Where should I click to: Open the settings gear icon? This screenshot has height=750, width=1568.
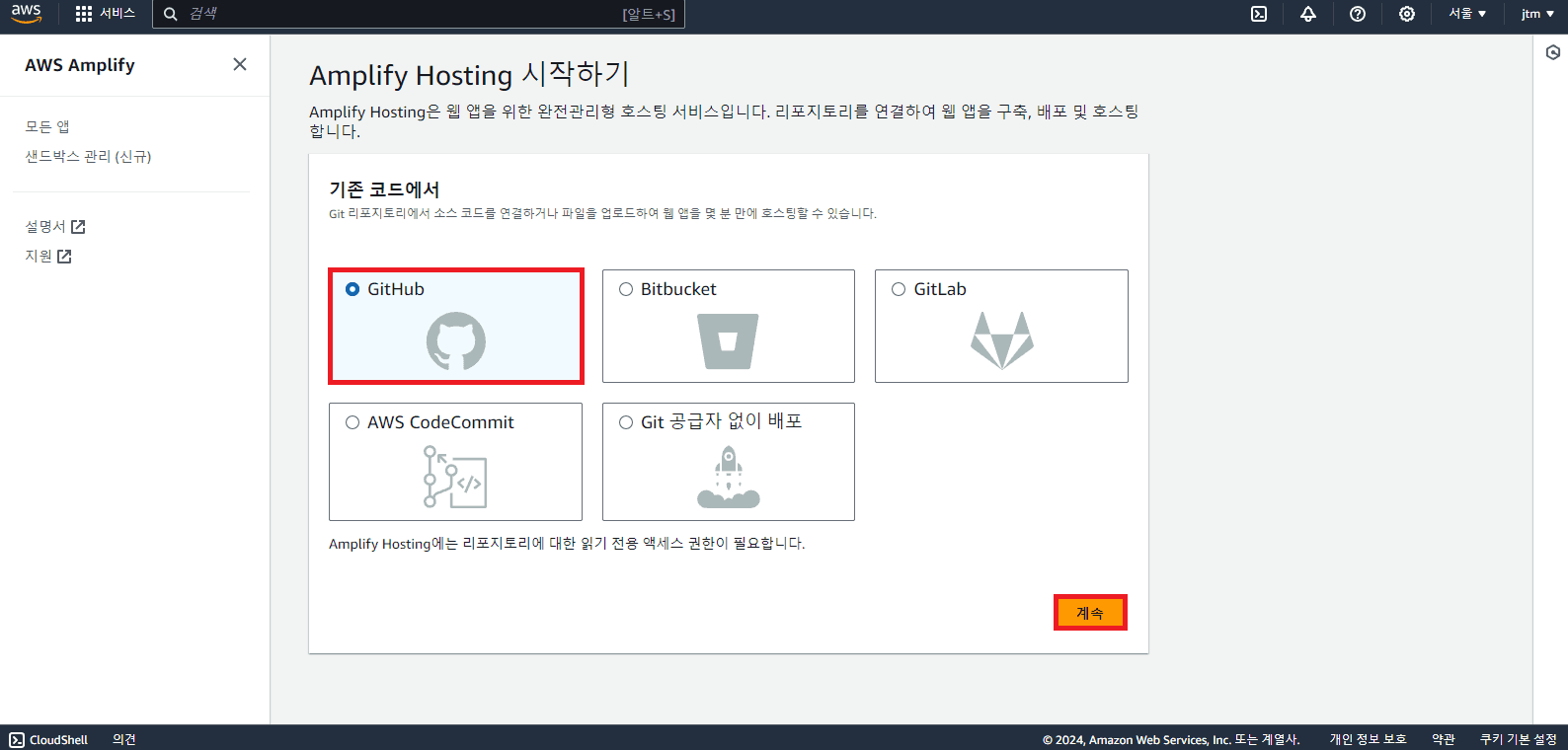pos(1407,14)
